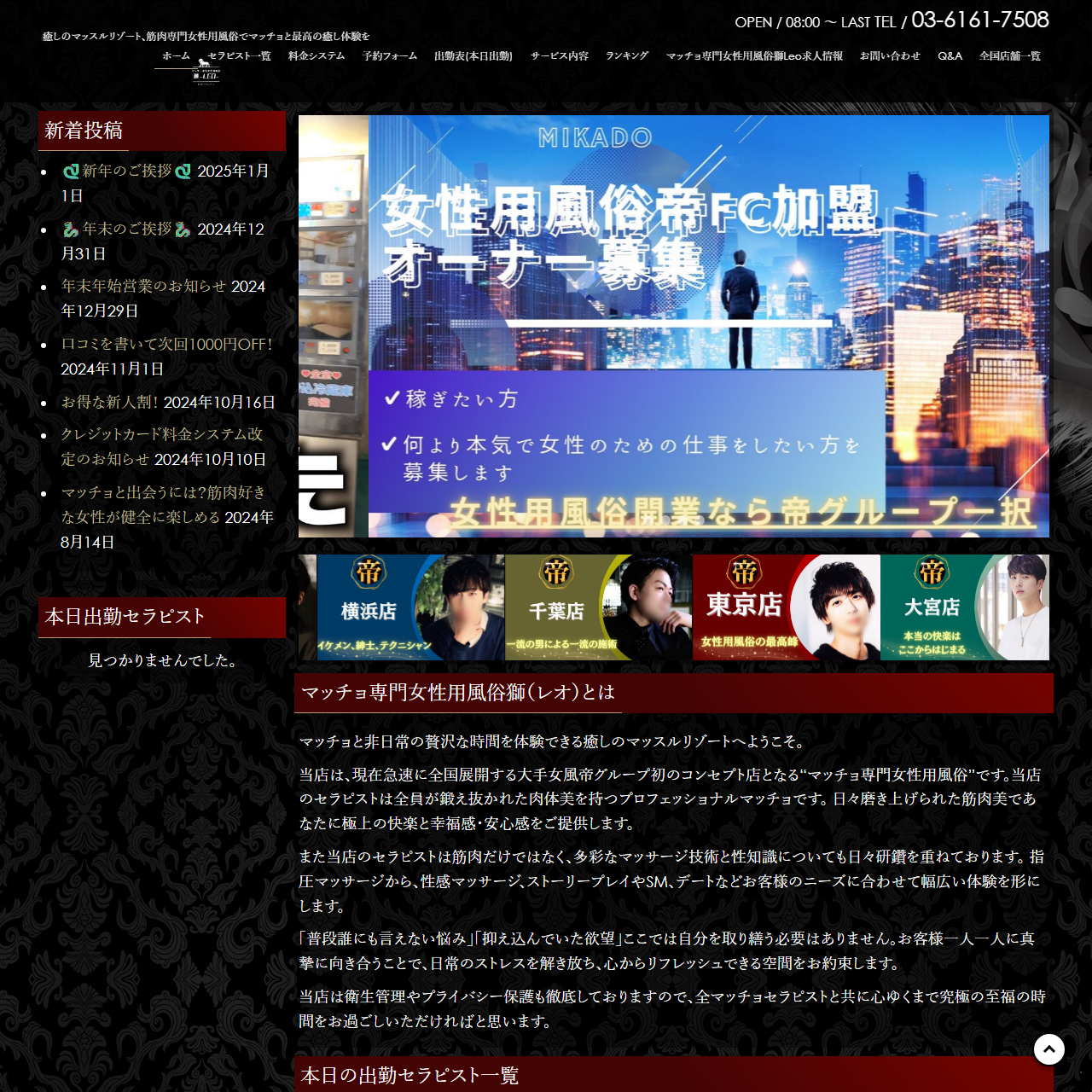Click the 本日の出勤セラピスト一覧 heading
The image size is (1092, 1092).
409,1076
